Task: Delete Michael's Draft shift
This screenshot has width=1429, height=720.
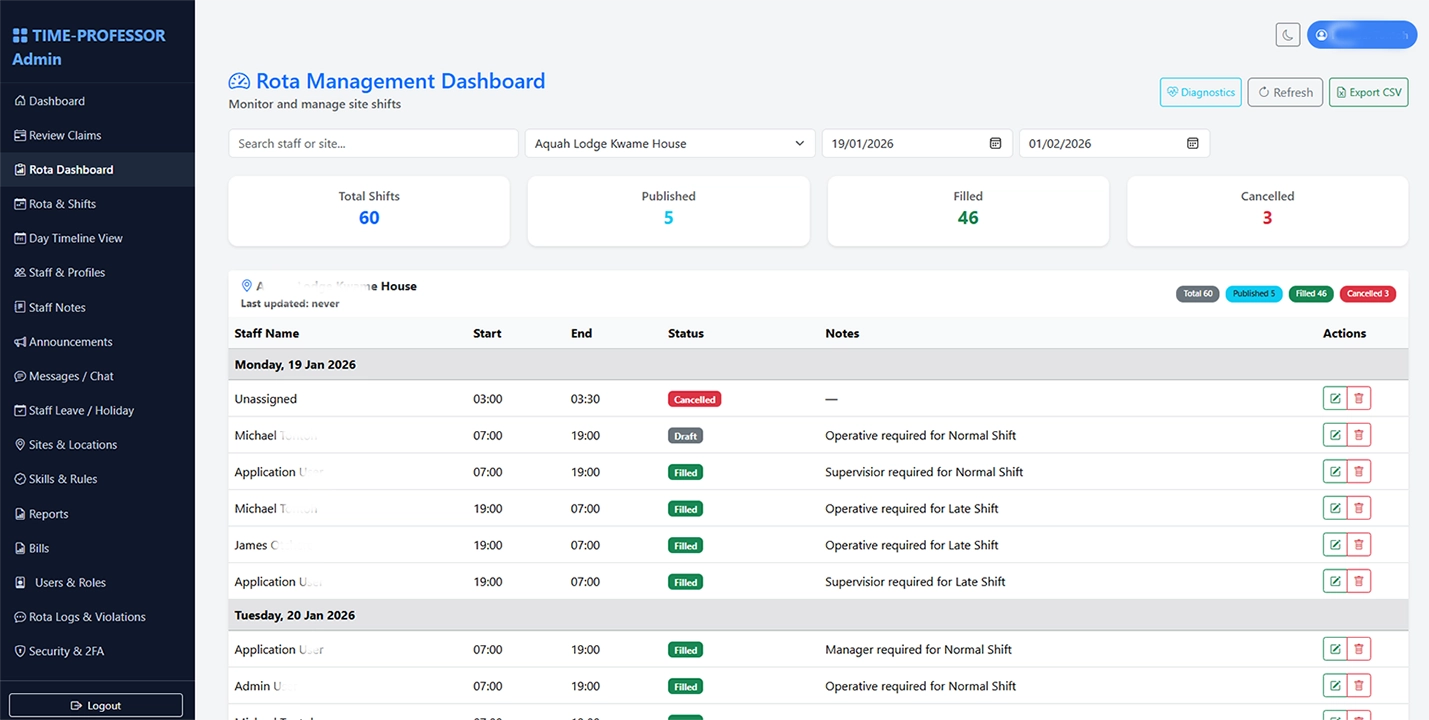Action: click(x=1358, y=434)
